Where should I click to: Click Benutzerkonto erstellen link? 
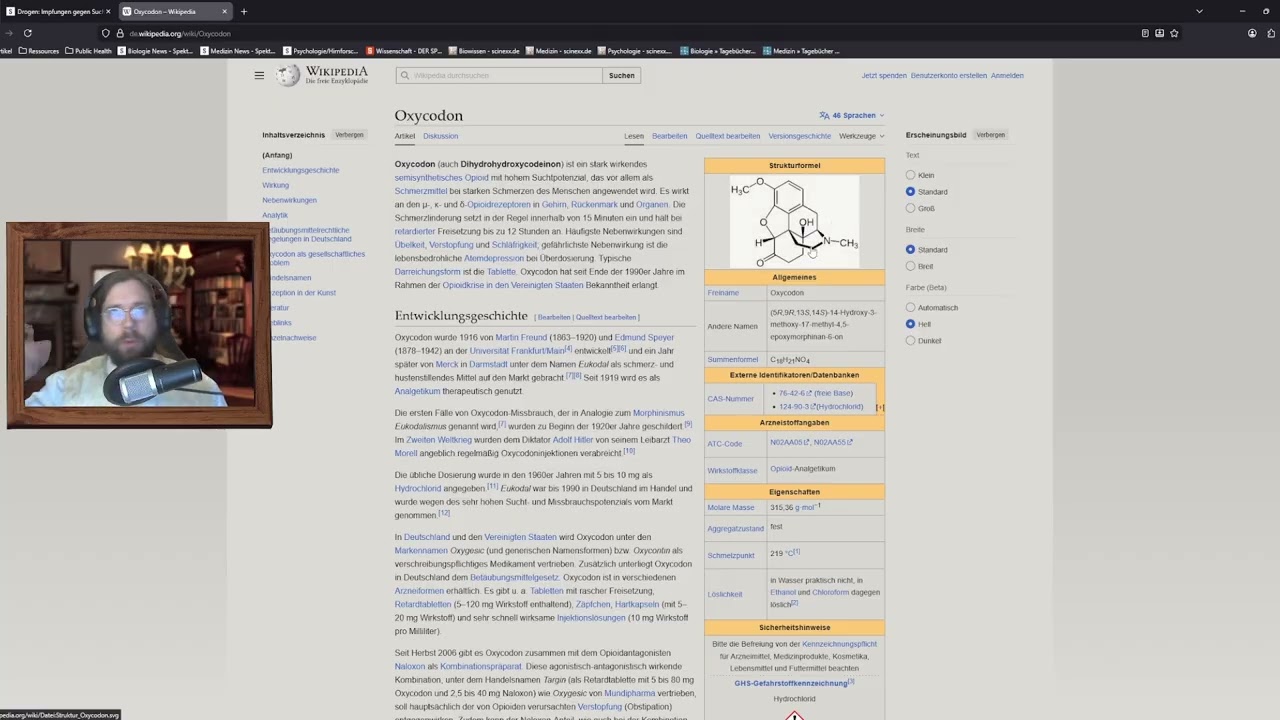click(948, 75)
